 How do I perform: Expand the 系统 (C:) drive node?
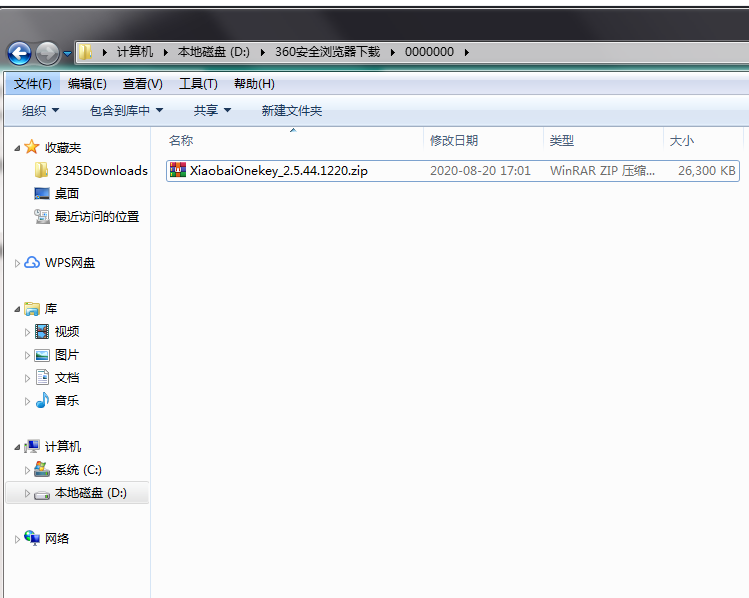(x=27, y=470)
